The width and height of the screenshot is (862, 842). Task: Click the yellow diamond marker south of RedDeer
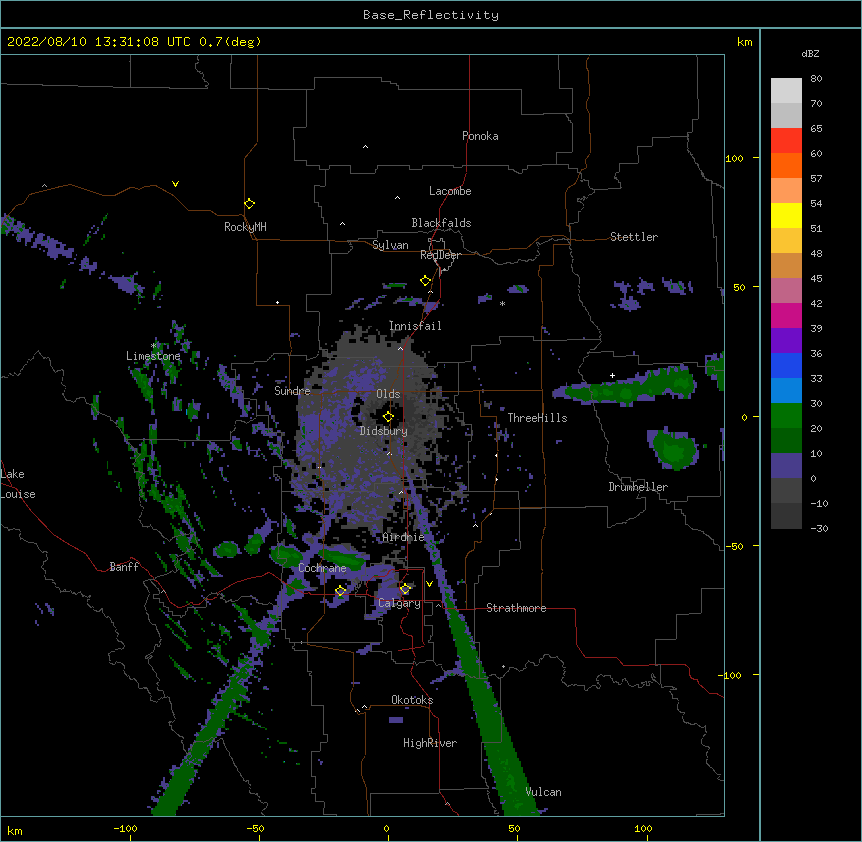click(x=425, y=281)
